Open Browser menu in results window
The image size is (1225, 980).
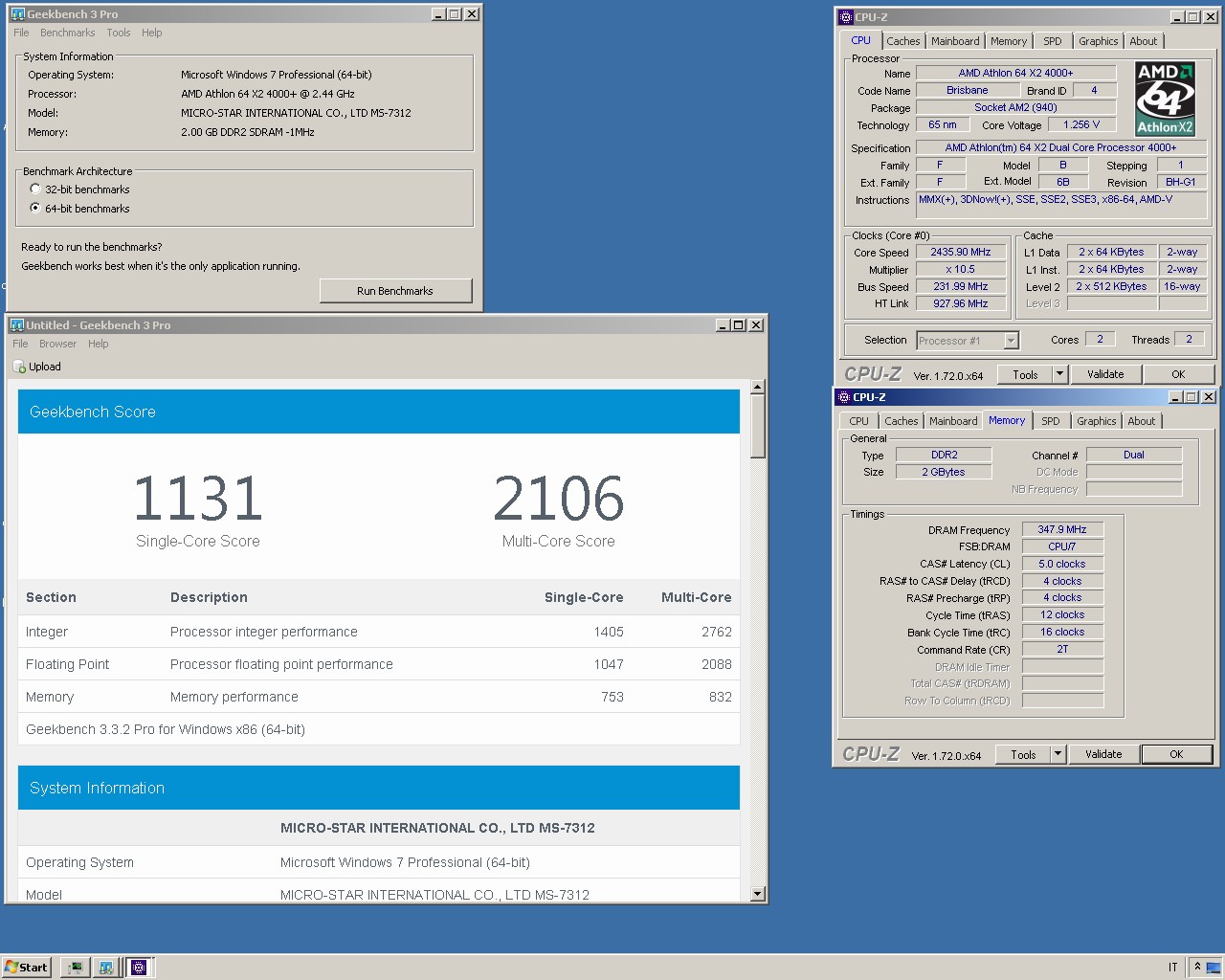pos(57,344)
